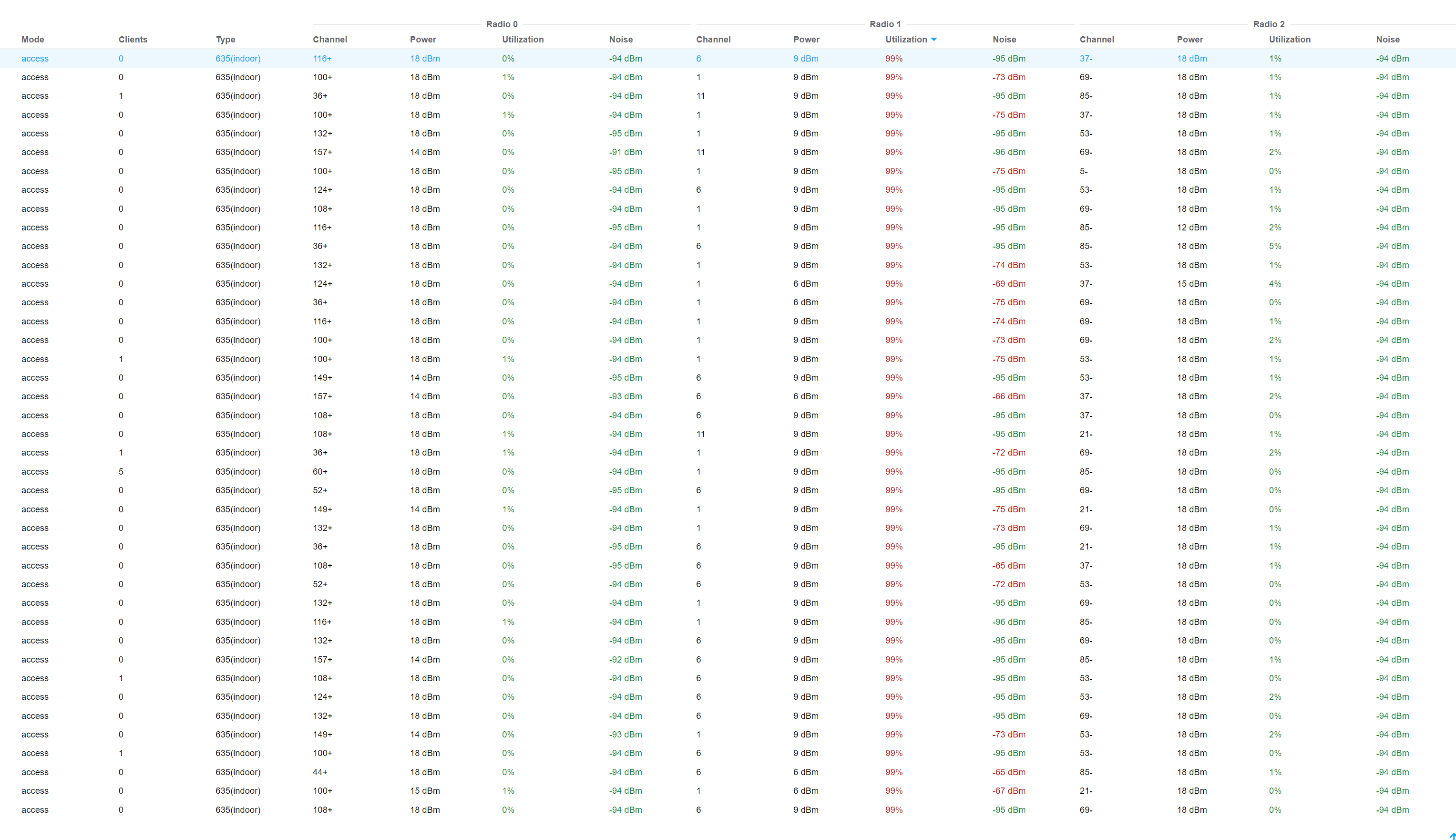This screenshot has height=840, width=1456.
Task: Sort table by the Mode column header
Action: tap(33, 39)
